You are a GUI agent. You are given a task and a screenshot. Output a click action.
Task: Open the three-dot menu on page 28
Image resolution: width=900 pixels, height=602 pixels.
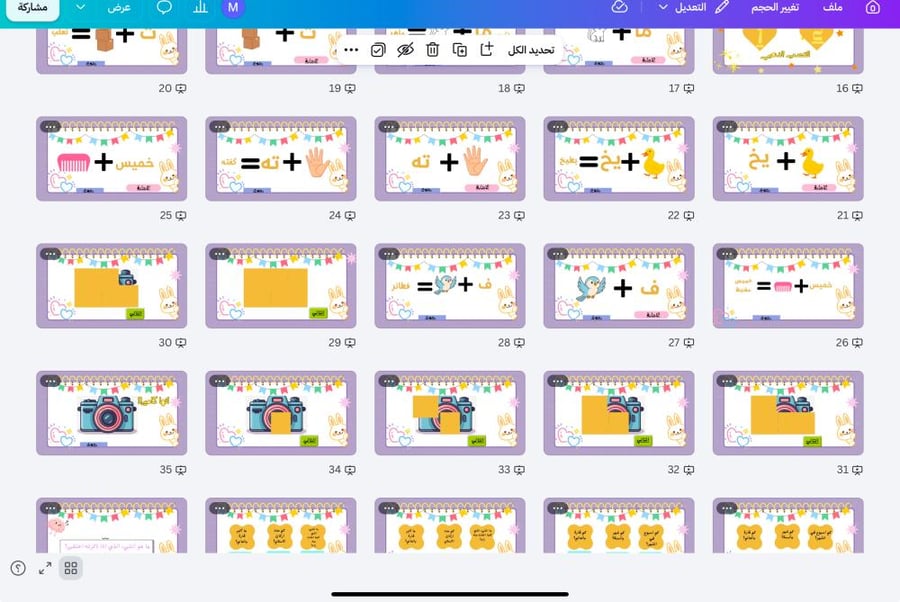pyautogui.click(x=389, y=254)
